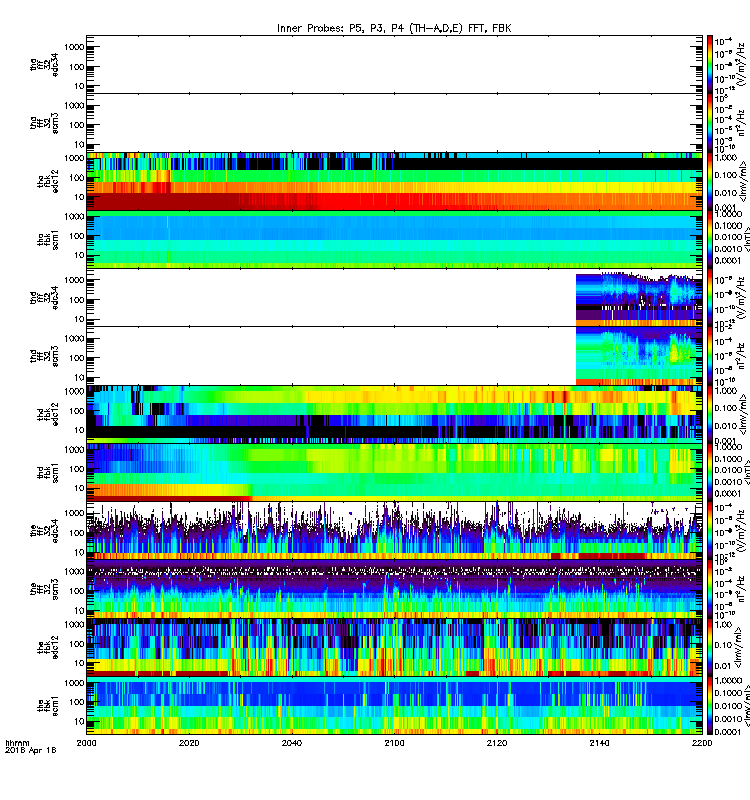
Task: Click the the fff 32 edc34 spectrogram panel
Action: (x=394, y=531)
